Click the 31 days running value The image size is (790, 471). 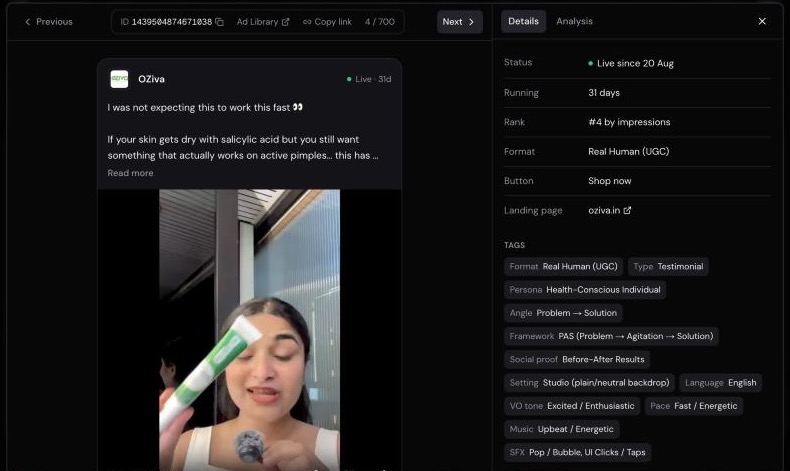(x=604, y=93)
